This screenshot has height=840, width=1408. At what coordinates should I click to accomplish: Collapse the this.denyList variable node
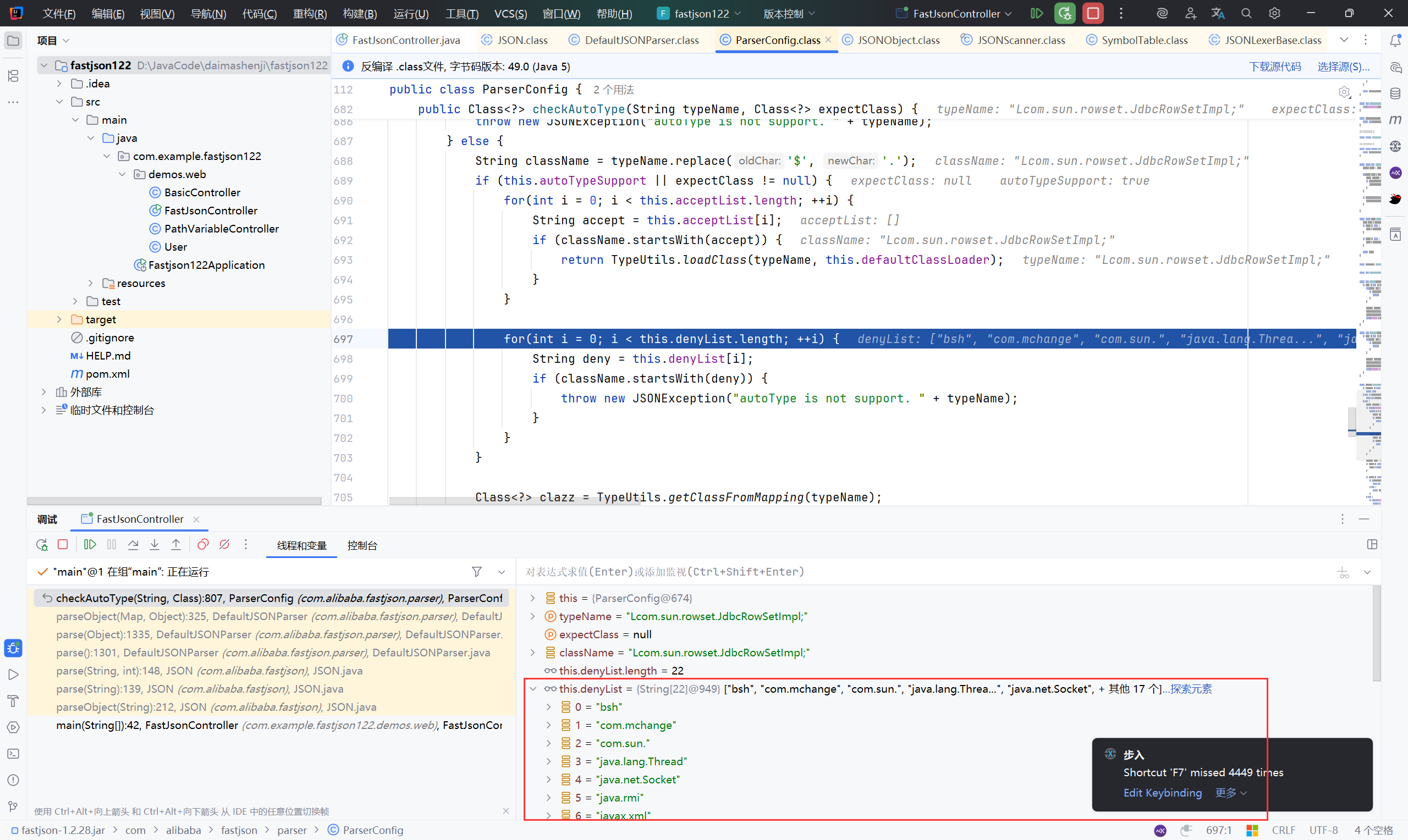[x=533, y=689]
